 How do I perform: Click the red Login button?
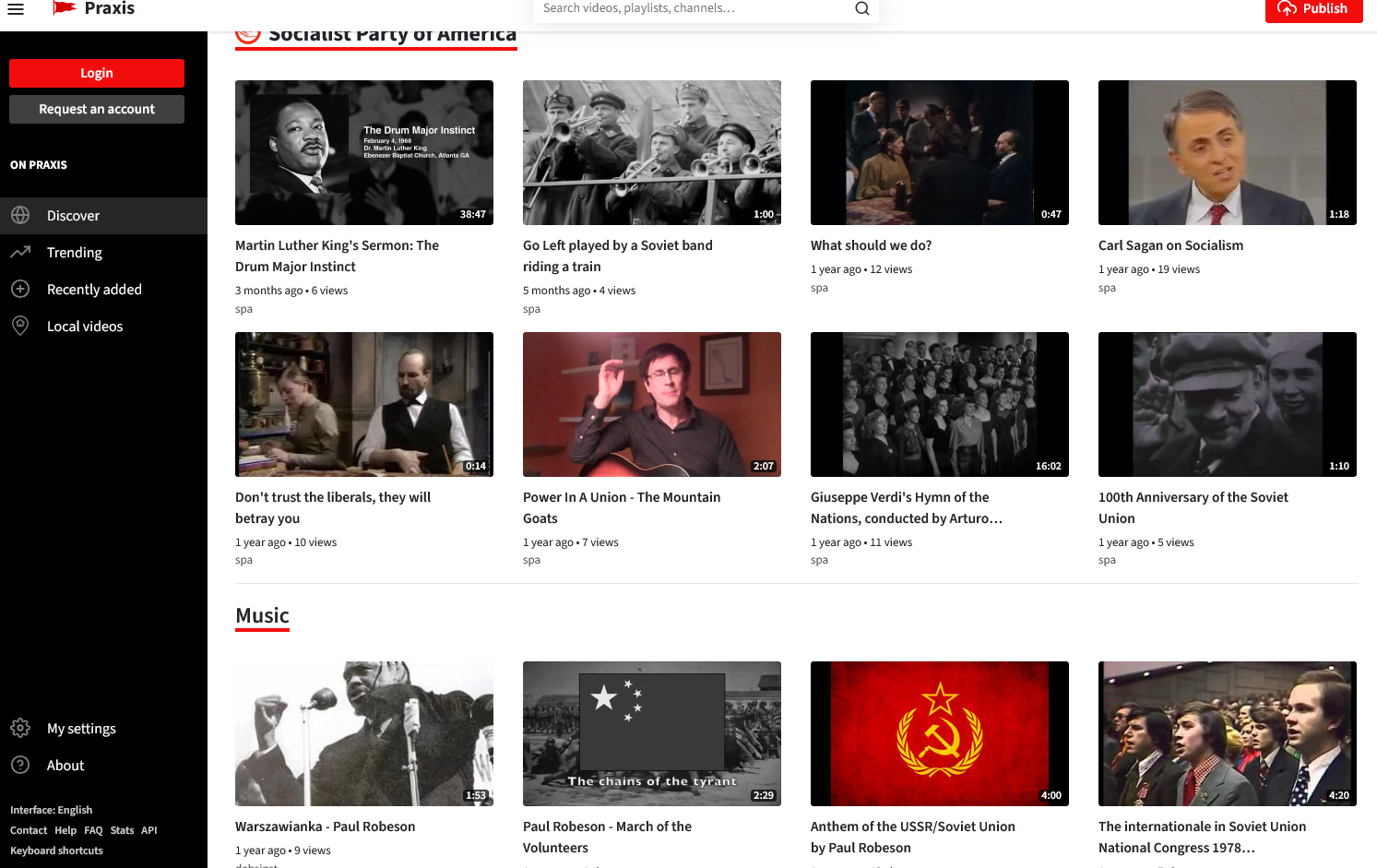97,73
